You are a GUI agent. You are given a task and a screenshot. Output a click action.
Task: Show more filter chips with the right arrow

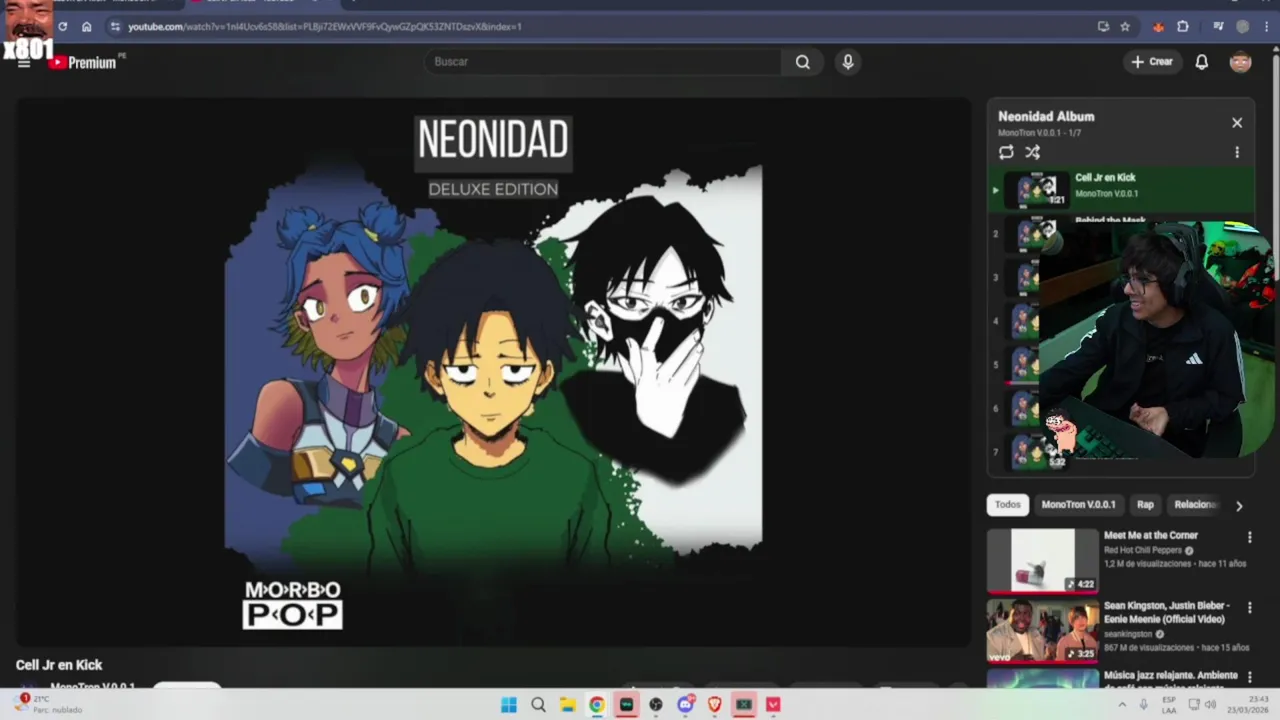point(1239,506)
